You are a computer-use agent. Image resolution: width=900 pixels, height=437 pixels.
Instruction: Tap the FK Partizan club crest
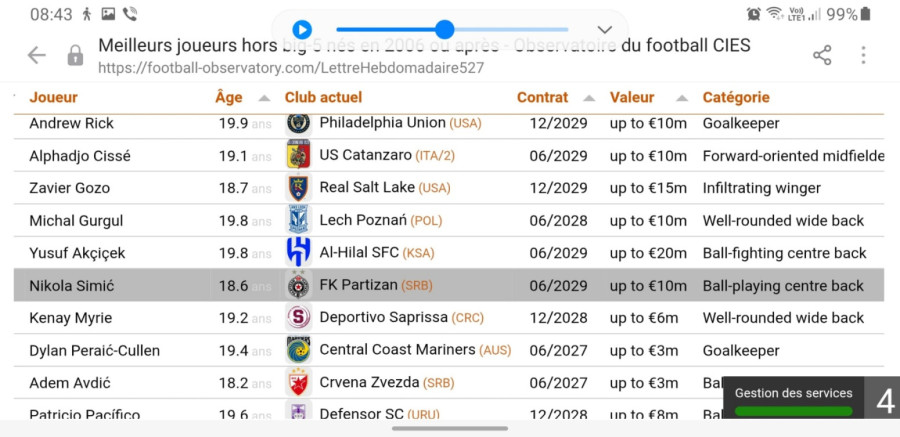pos(298,285)
